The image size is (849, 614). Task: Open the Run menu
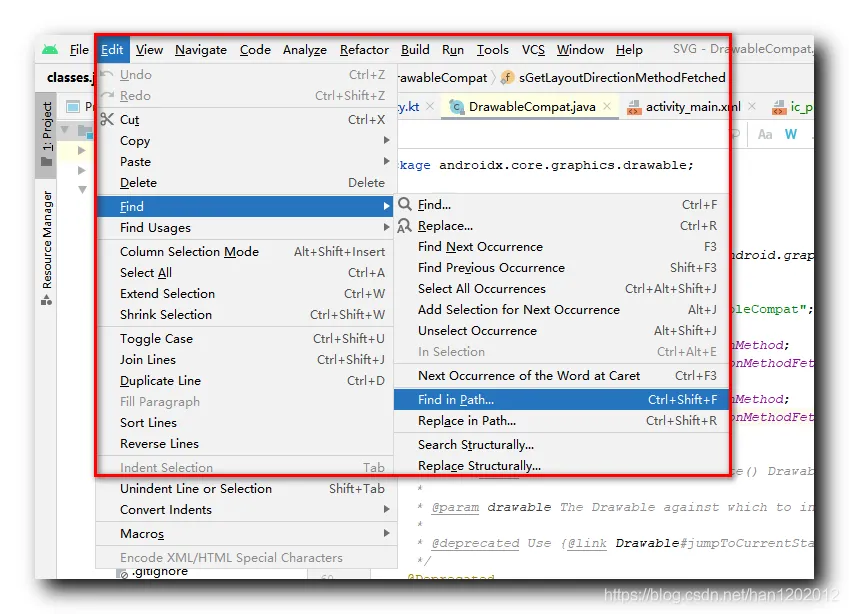[x=453, y=50]
